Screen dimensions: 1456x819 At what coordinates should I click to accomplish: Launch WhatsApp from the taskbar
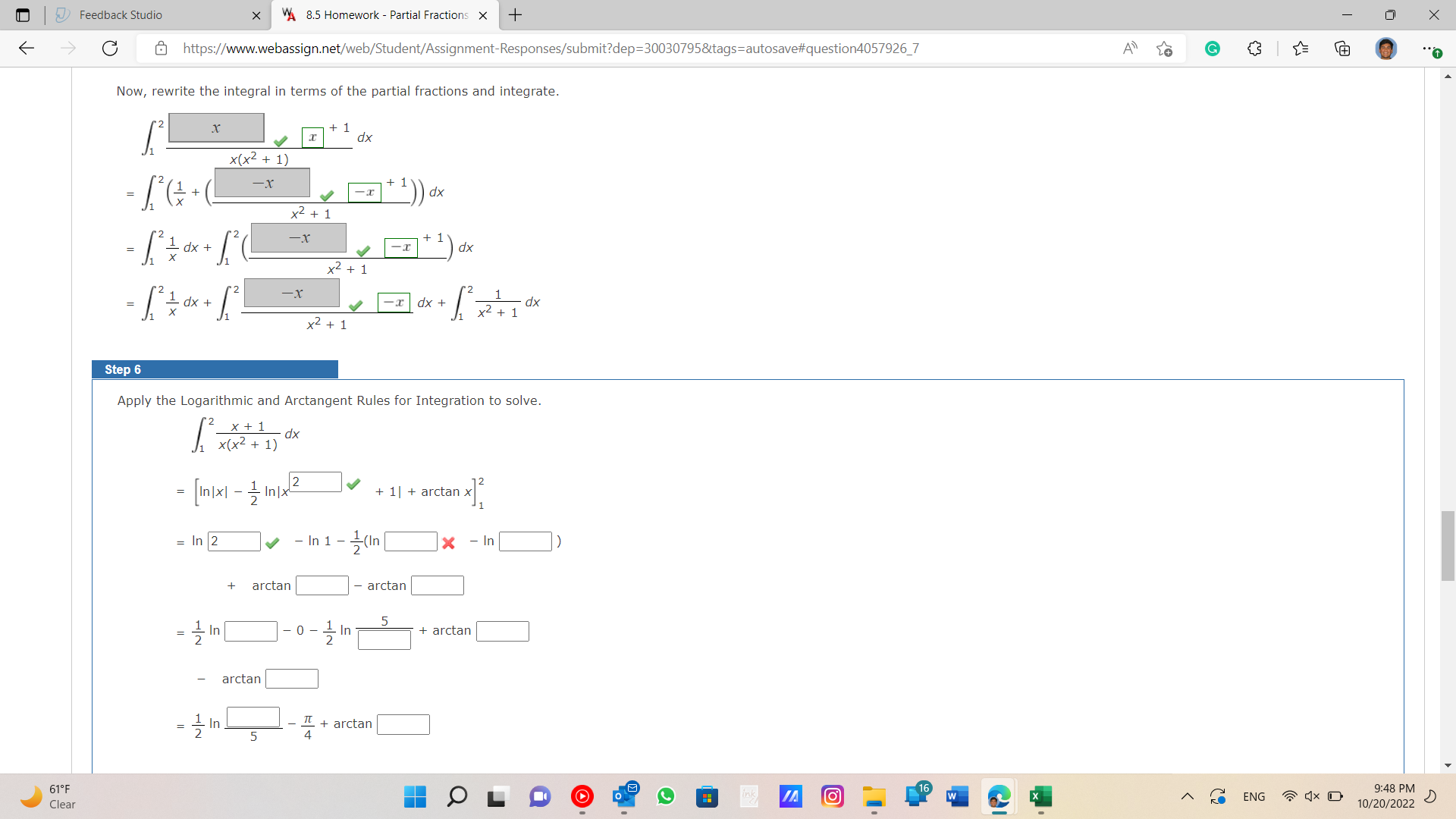[x=666, y=797]
